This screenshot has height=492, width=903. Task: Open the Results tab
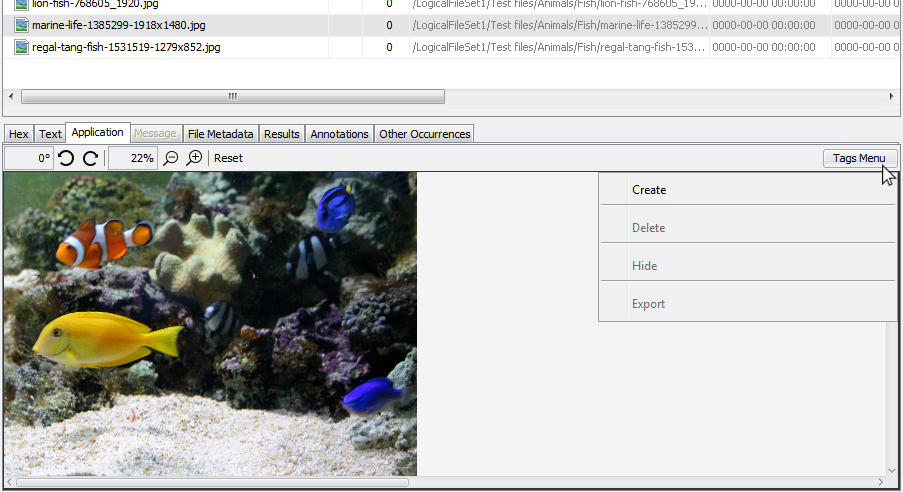point(282,134)
